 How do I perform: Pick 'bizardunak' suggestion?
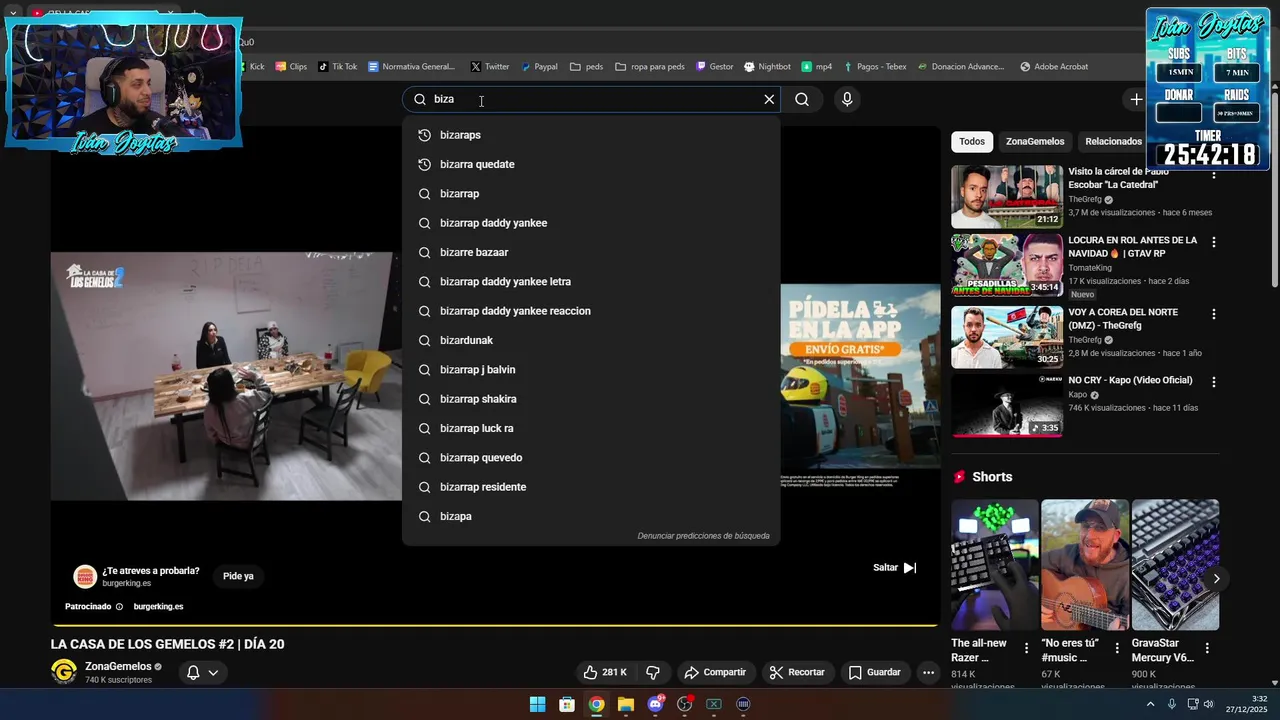click(x=591, y=340)
